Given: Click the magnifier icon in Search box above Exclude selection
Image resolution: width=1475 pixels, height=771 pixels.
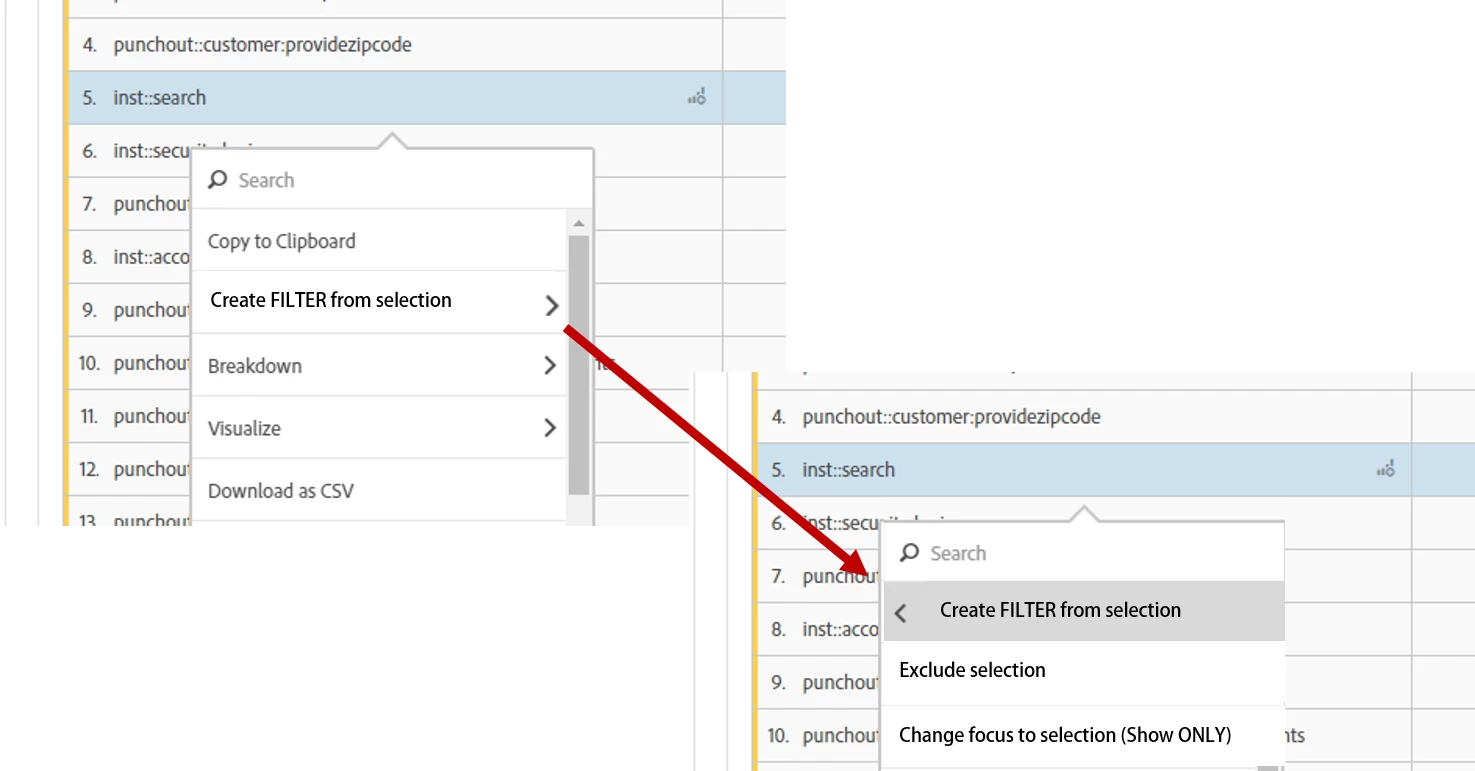Looking at the screenshot, I should pyautogui.click(x=909, y=553).
